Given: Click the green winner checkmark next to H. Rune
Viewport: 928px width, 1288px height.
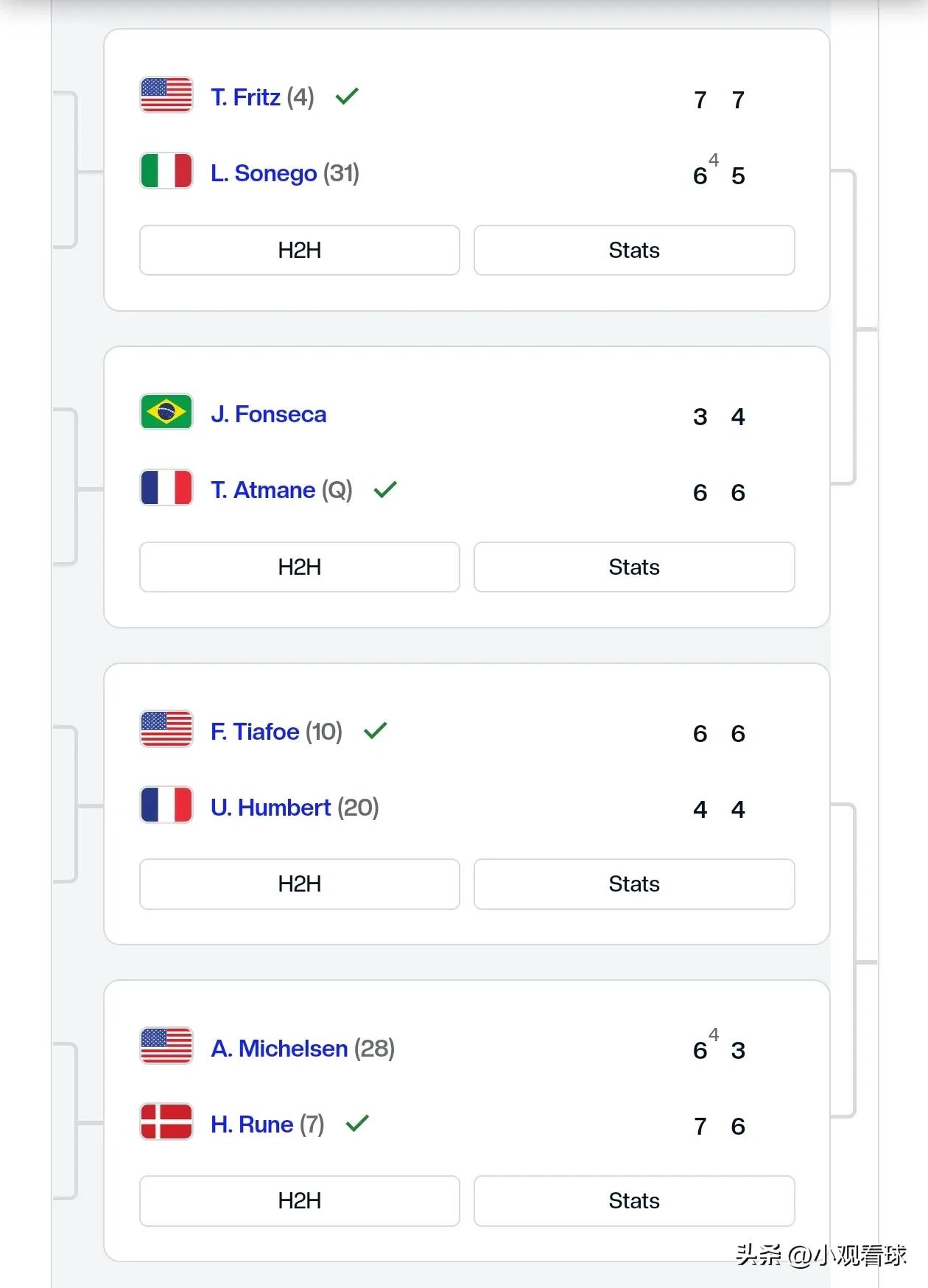Looking at the screenshot, I should [x=357, y=1124].
